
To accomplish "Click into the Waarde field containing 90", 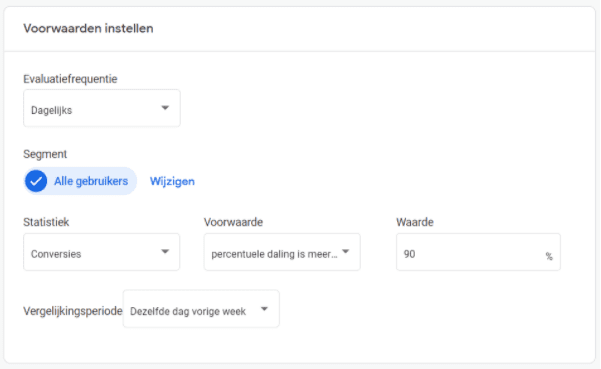I will [478, 252].
